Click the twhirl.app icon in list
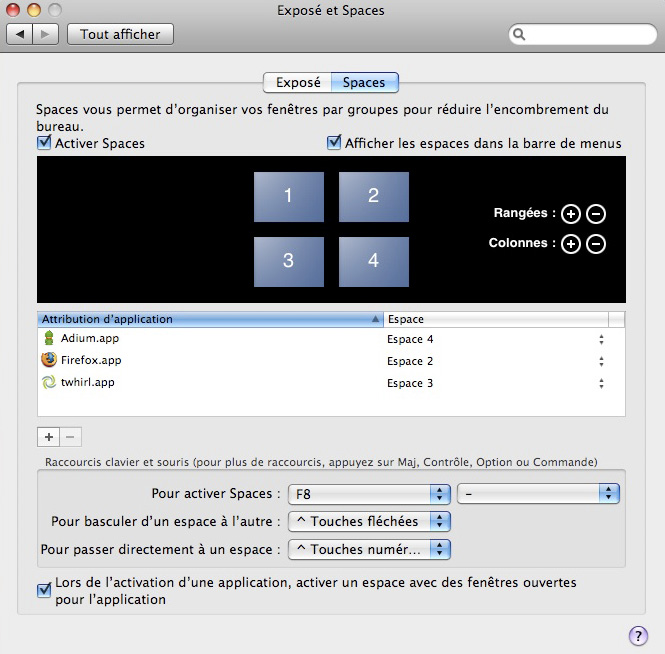 tap(49, 382)
